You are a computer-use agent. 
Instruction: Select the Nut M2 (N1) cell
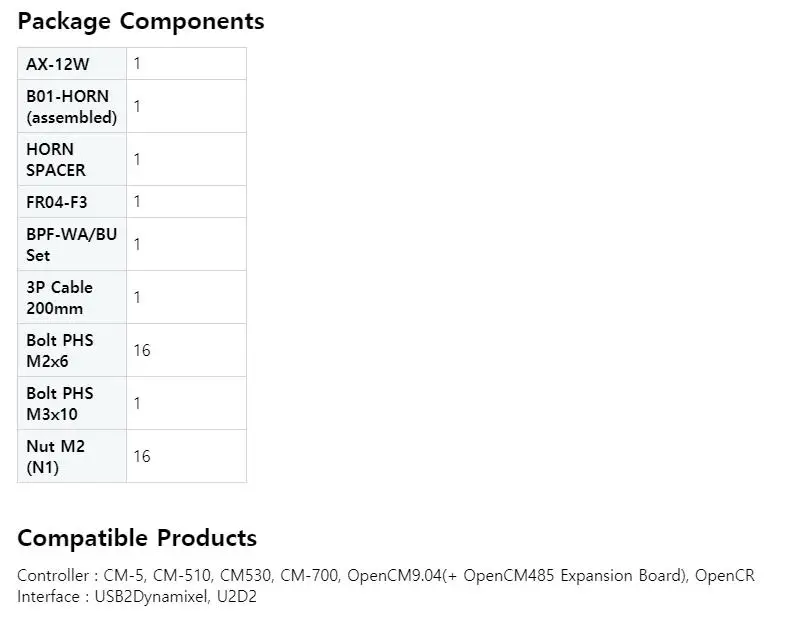72,457
